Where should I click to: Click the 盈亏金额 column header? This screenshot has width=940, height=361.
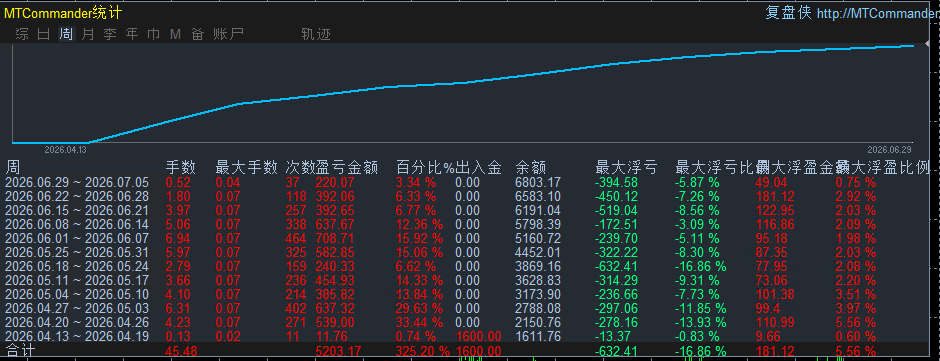[x=347, y=167]
